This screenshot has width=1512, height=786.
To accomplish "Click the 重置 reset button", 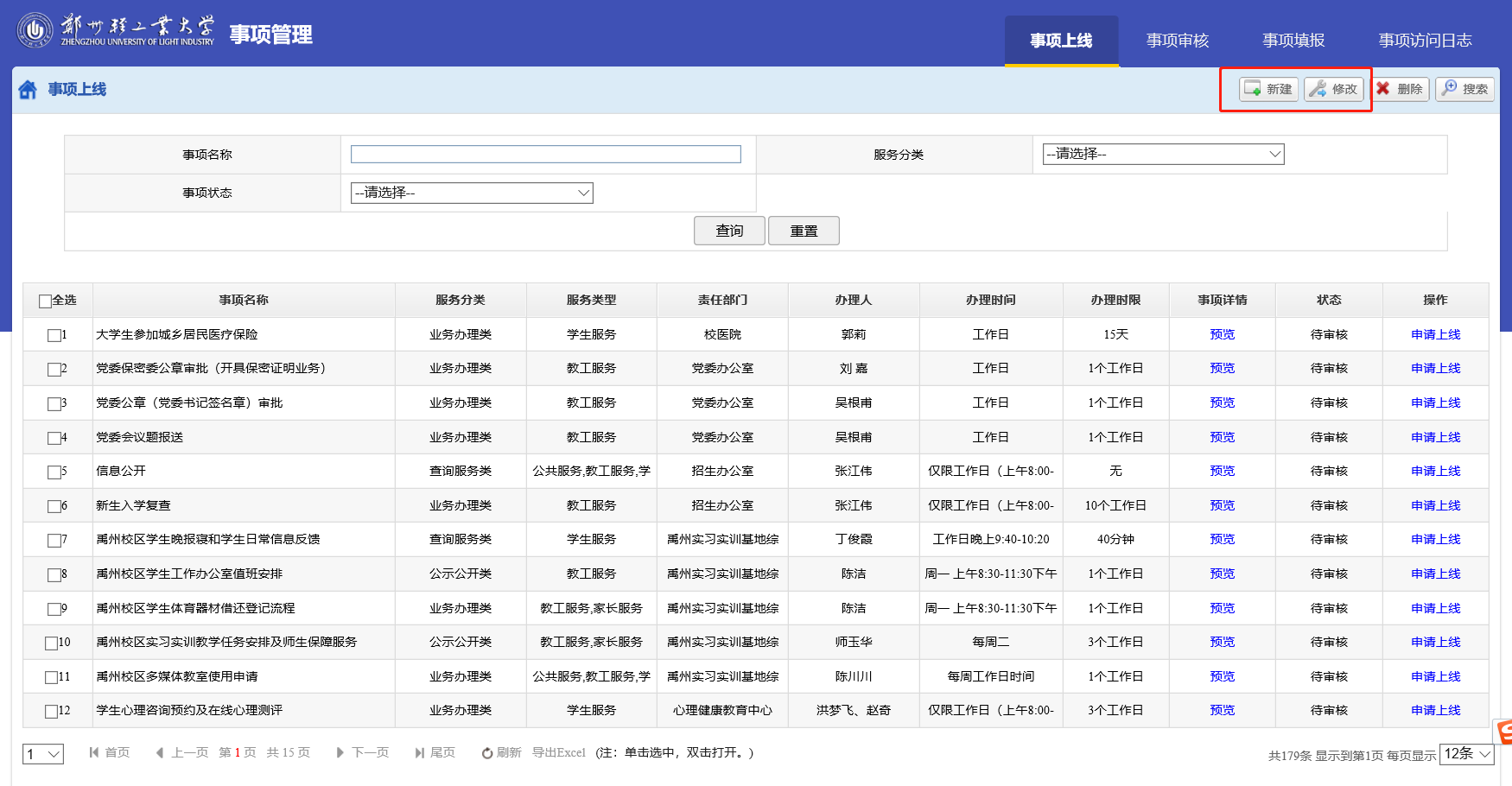I will coord(804,231).
